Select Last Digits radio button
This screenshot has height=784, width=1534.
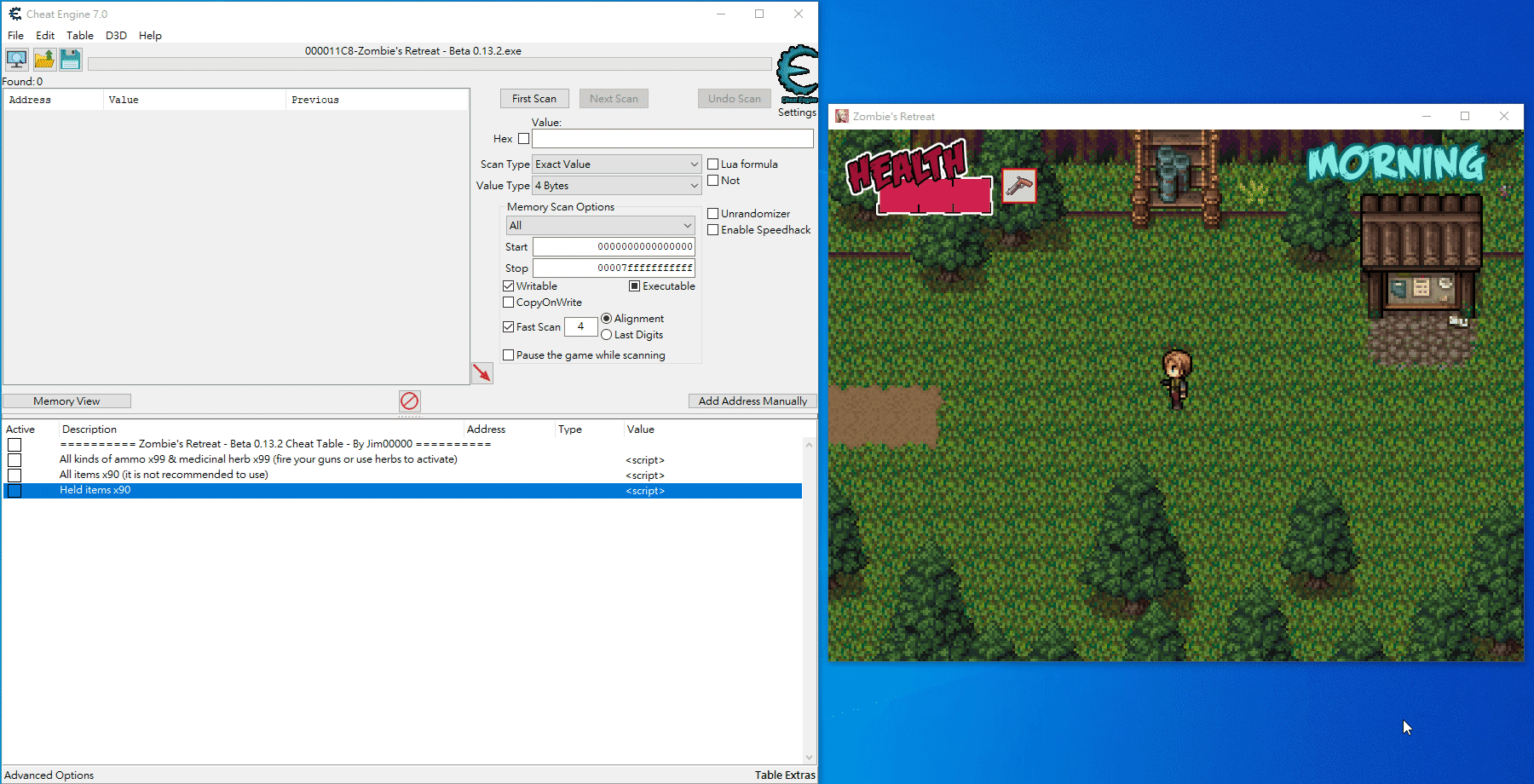[x=606, y=335]
